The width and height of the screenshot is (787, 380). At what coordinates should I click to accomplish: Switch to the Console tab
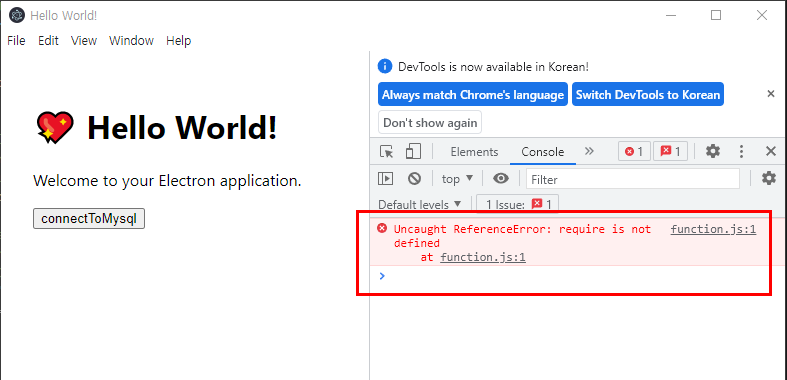[543, 152]
